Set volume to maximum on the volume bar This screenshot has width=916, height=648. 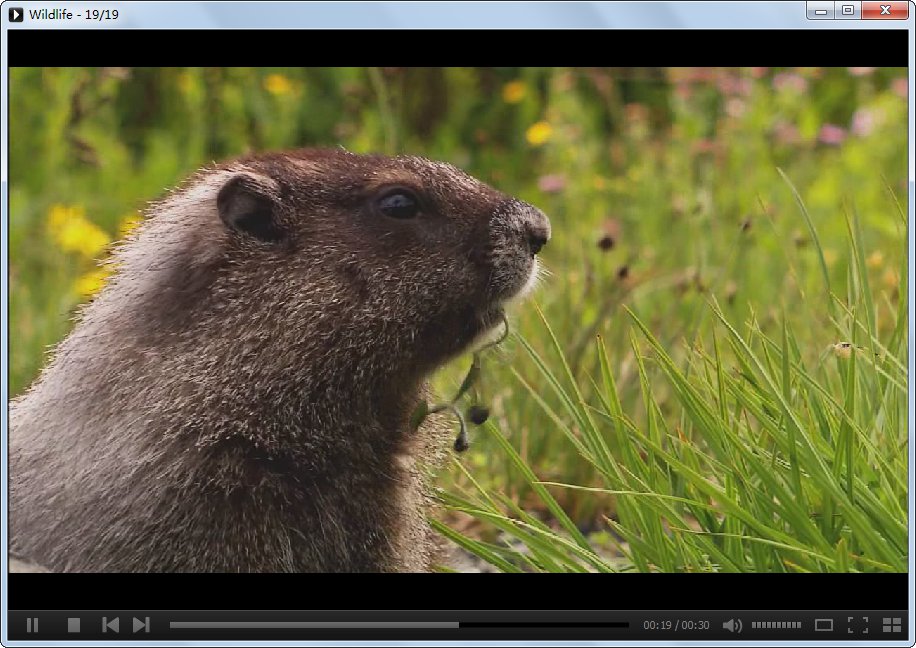click(798, 625)
